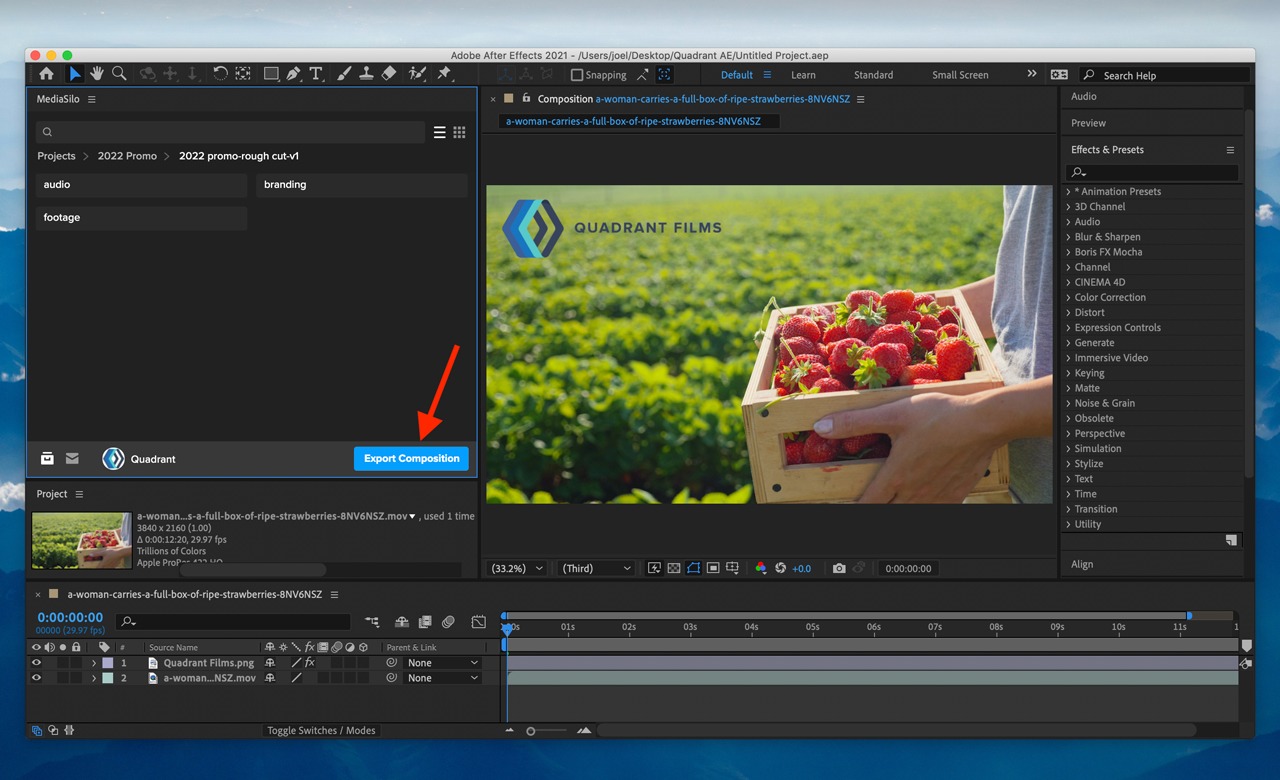This screenshot has height=780, width=1280.
Task: Open the workspace sync settings icon
Action: click(x=1059, y=75)
